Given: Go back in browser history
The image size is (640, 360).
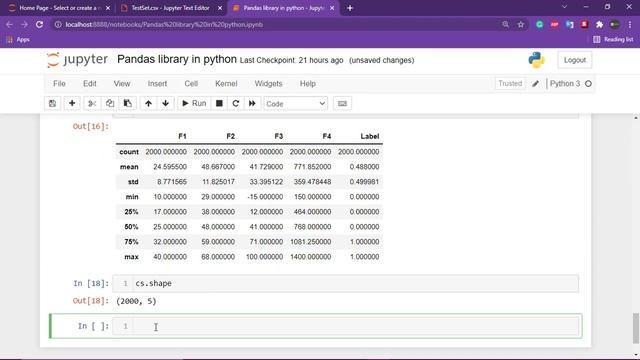Looking at the screenshot, I should (x=9, y=24).
